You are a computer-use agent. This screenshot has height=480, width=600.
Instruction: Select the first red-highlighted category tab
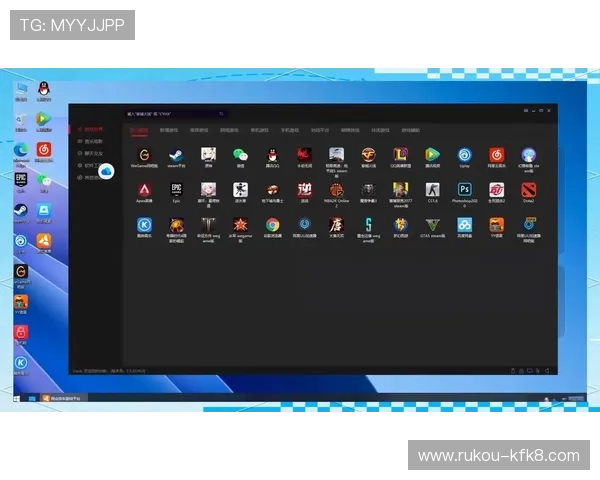click(x=140, y=130)
